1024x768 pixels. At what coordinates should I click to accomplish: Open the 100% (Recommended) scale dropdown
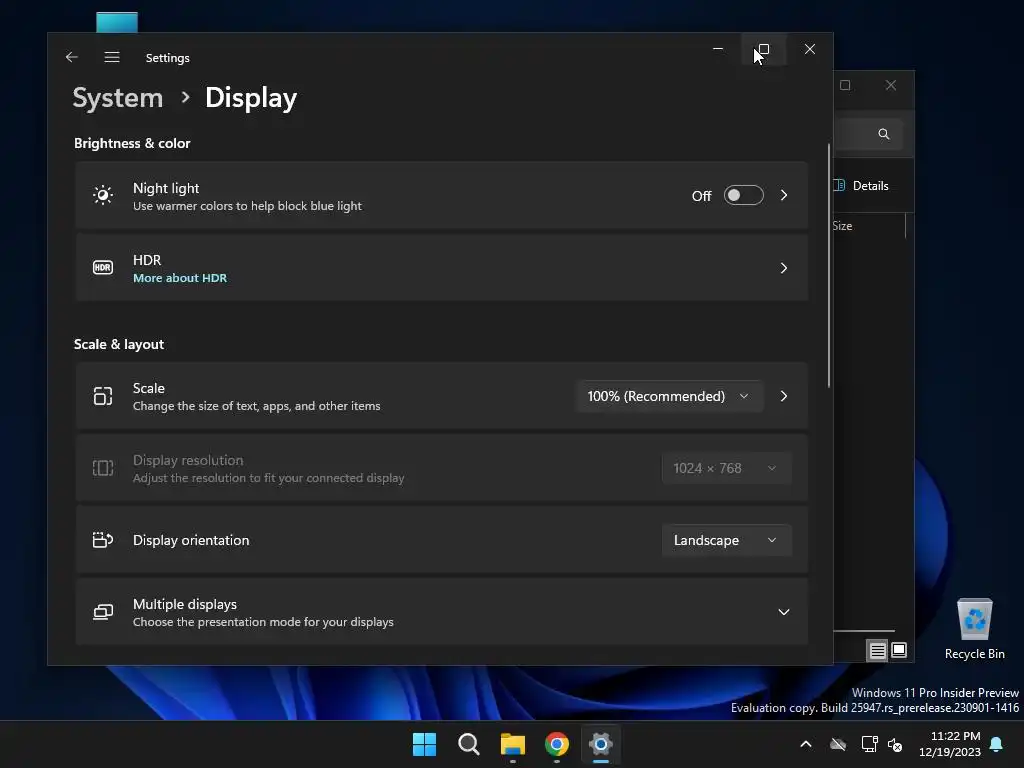tap(669, 396)
